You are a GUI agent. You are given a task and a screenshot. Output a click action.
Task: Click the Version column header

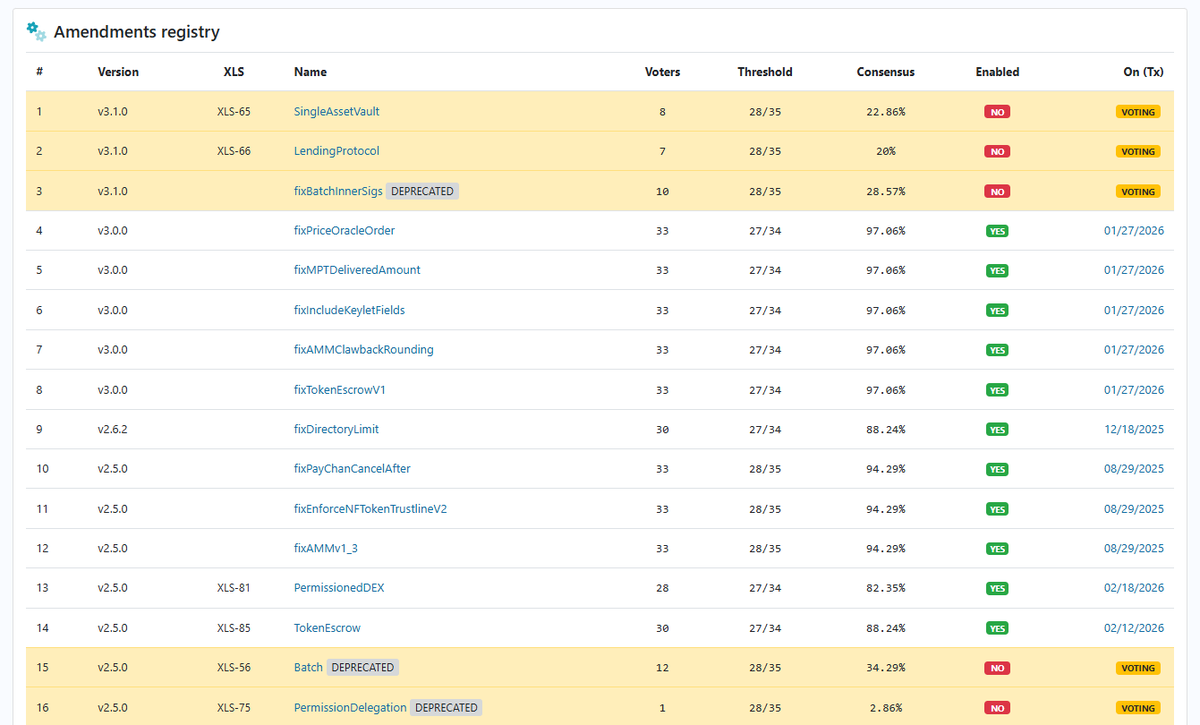click(118, 72)
